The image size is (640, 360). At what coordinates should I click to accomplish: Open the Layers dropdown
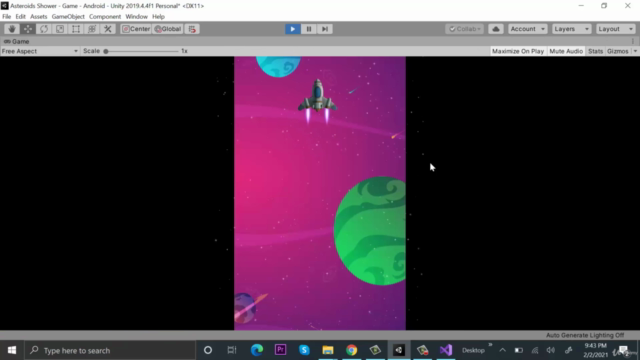[x=571, y=29]
